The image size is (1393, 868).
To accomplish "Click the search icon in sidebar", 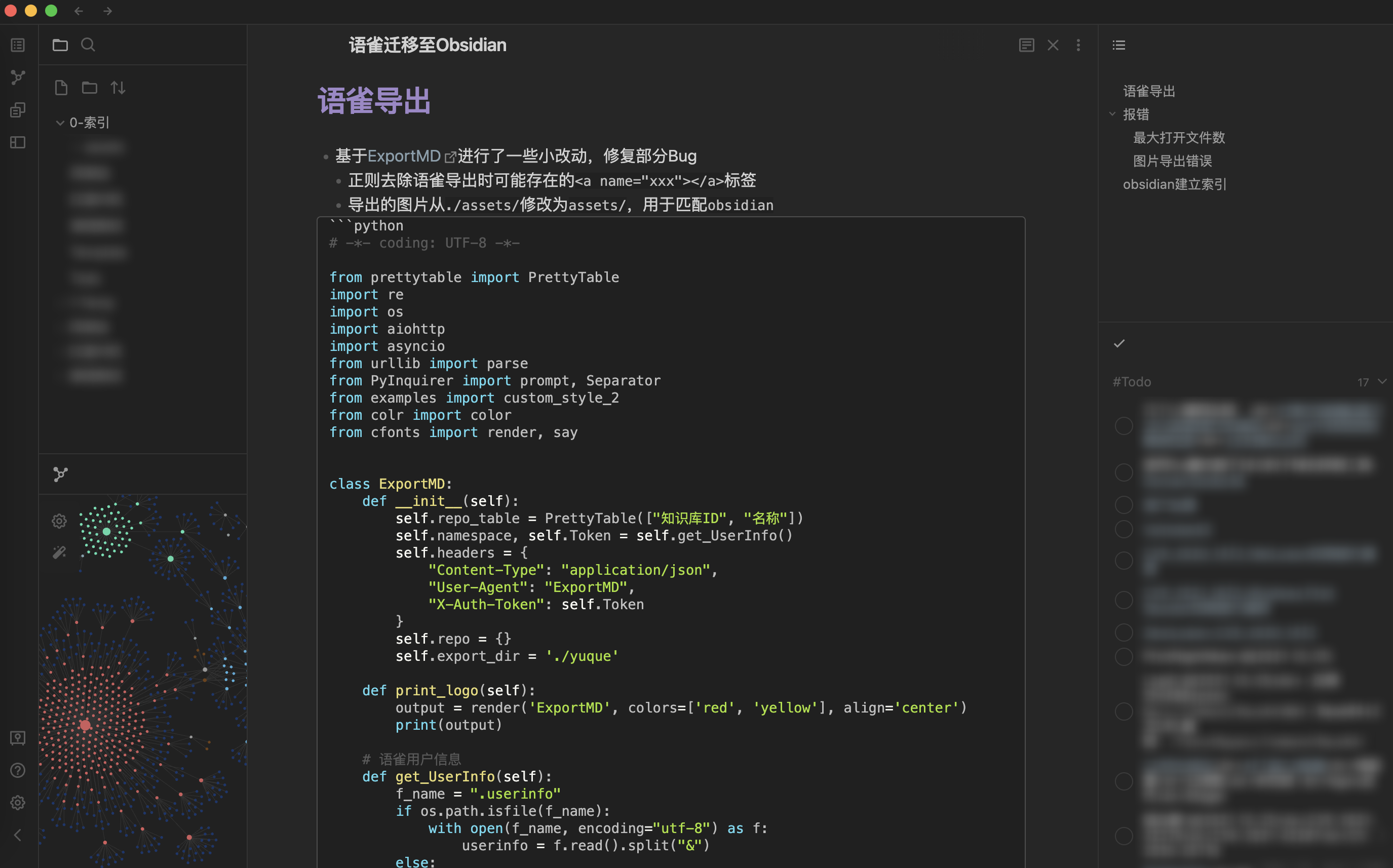I will (x=88, y=45).
